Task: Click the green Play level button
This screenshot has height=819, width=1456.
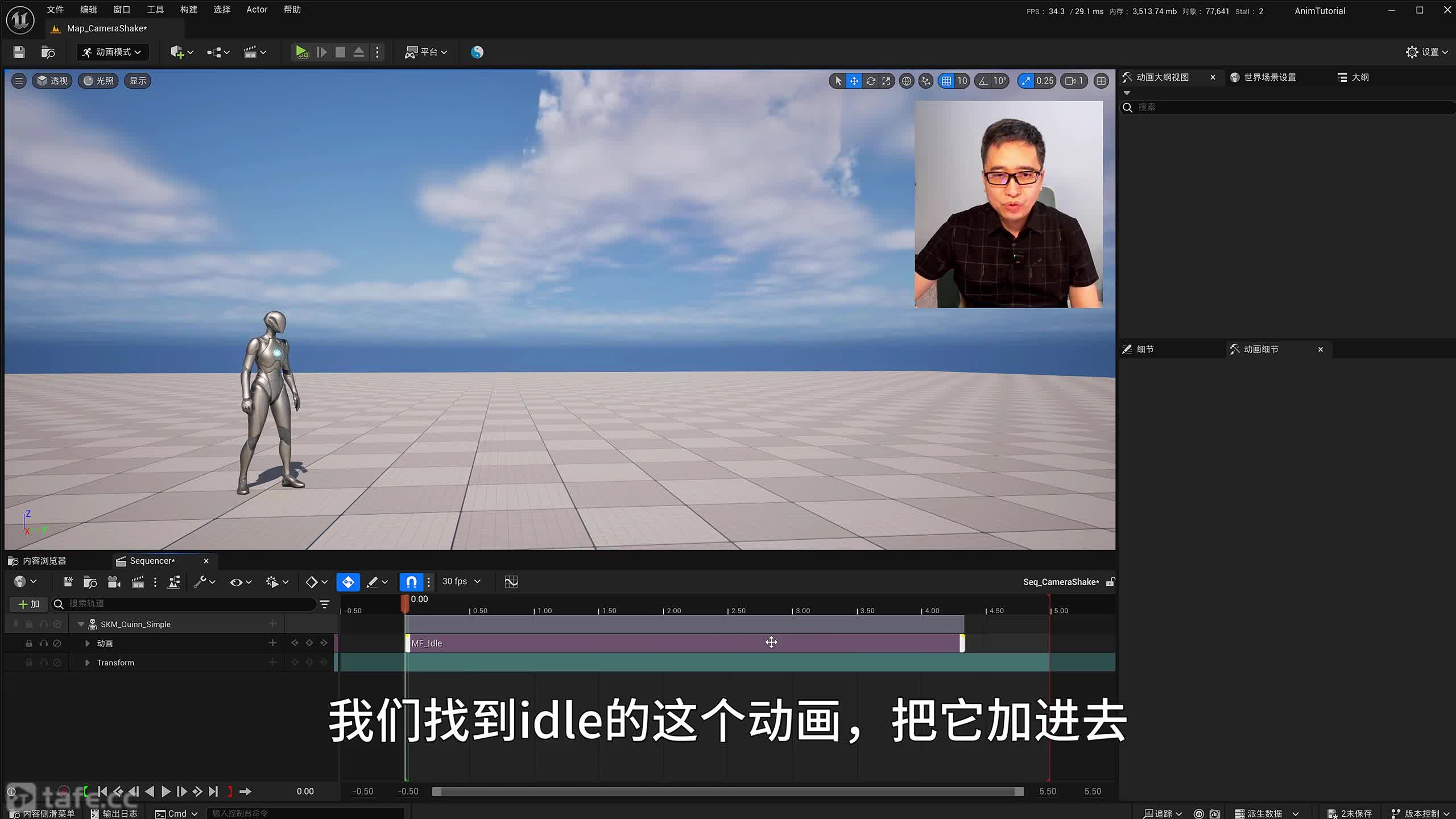Action: pos(301,52)
